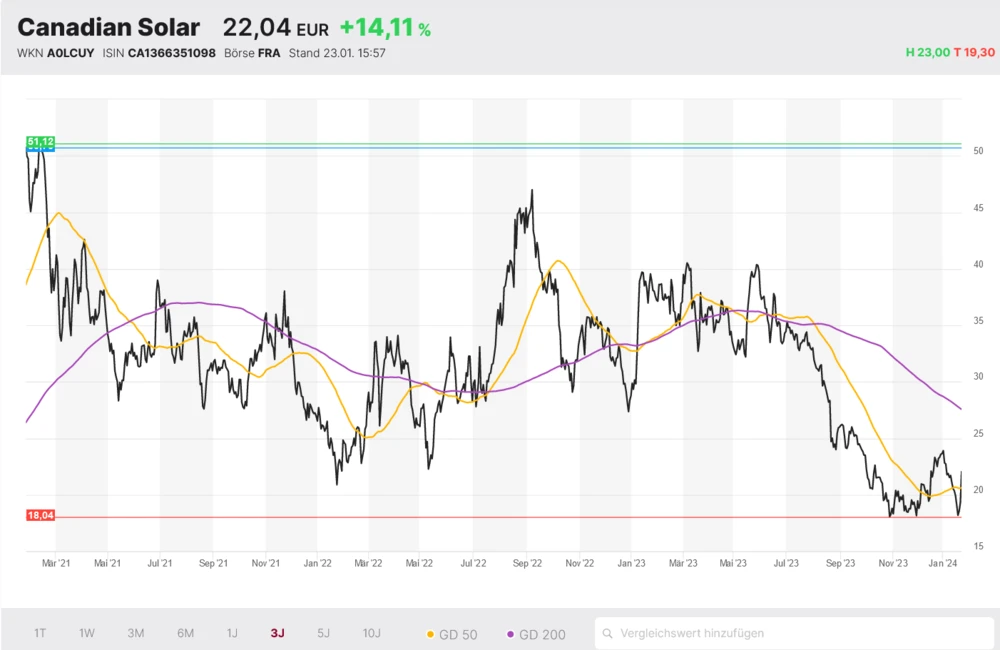Viewport: 1000px width, 650px height.
Task: Click the Canadian Solar title
Action: pos(109,28)
